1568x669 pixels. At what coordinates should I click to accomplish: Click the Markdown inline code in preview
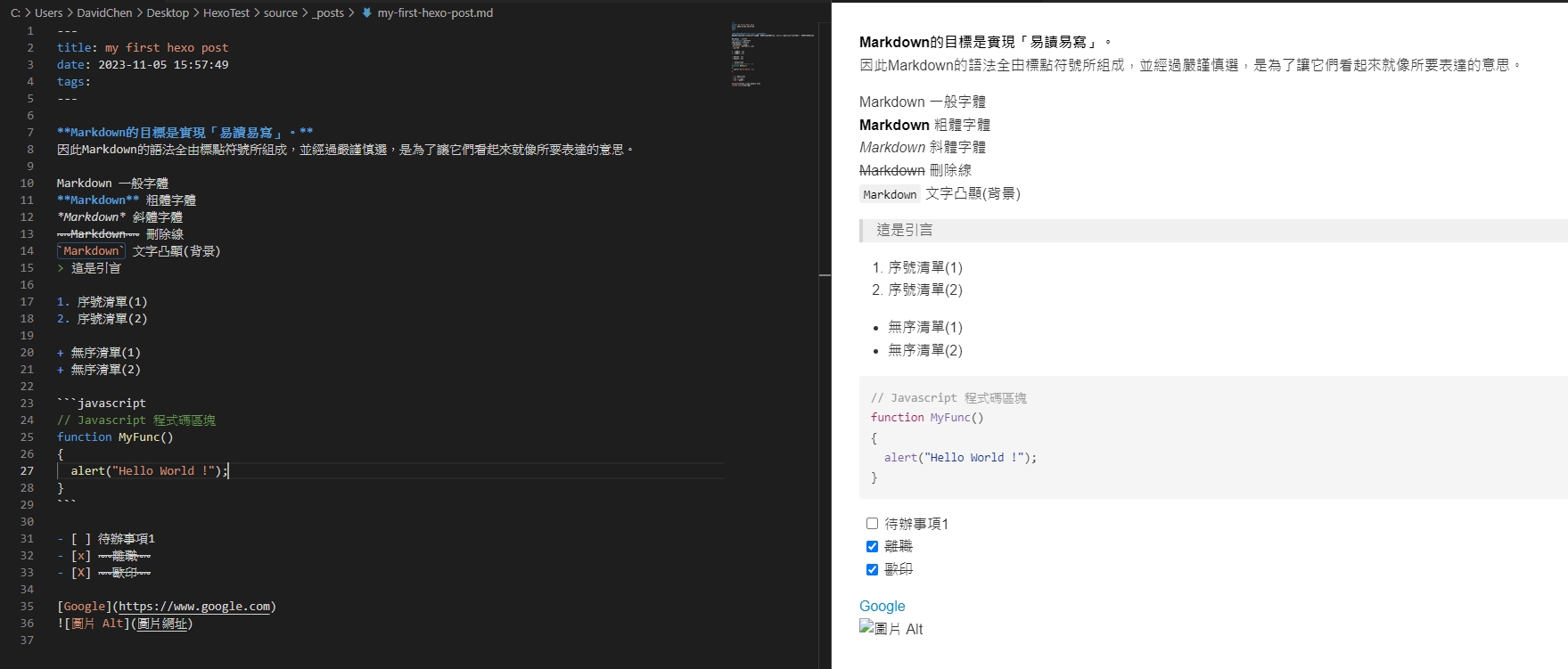(x=890, y=194)
